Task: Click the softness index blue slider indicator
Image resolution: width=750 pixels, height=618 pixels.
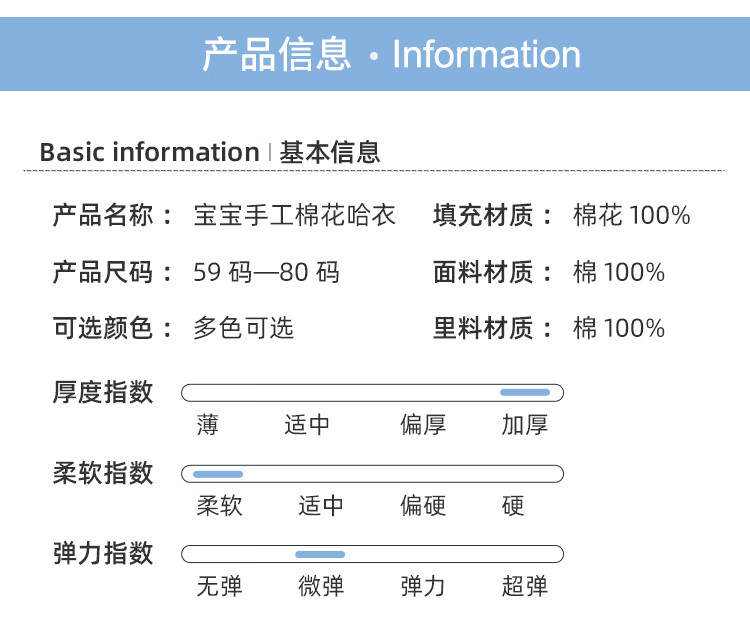Action: tap(218, 473)
